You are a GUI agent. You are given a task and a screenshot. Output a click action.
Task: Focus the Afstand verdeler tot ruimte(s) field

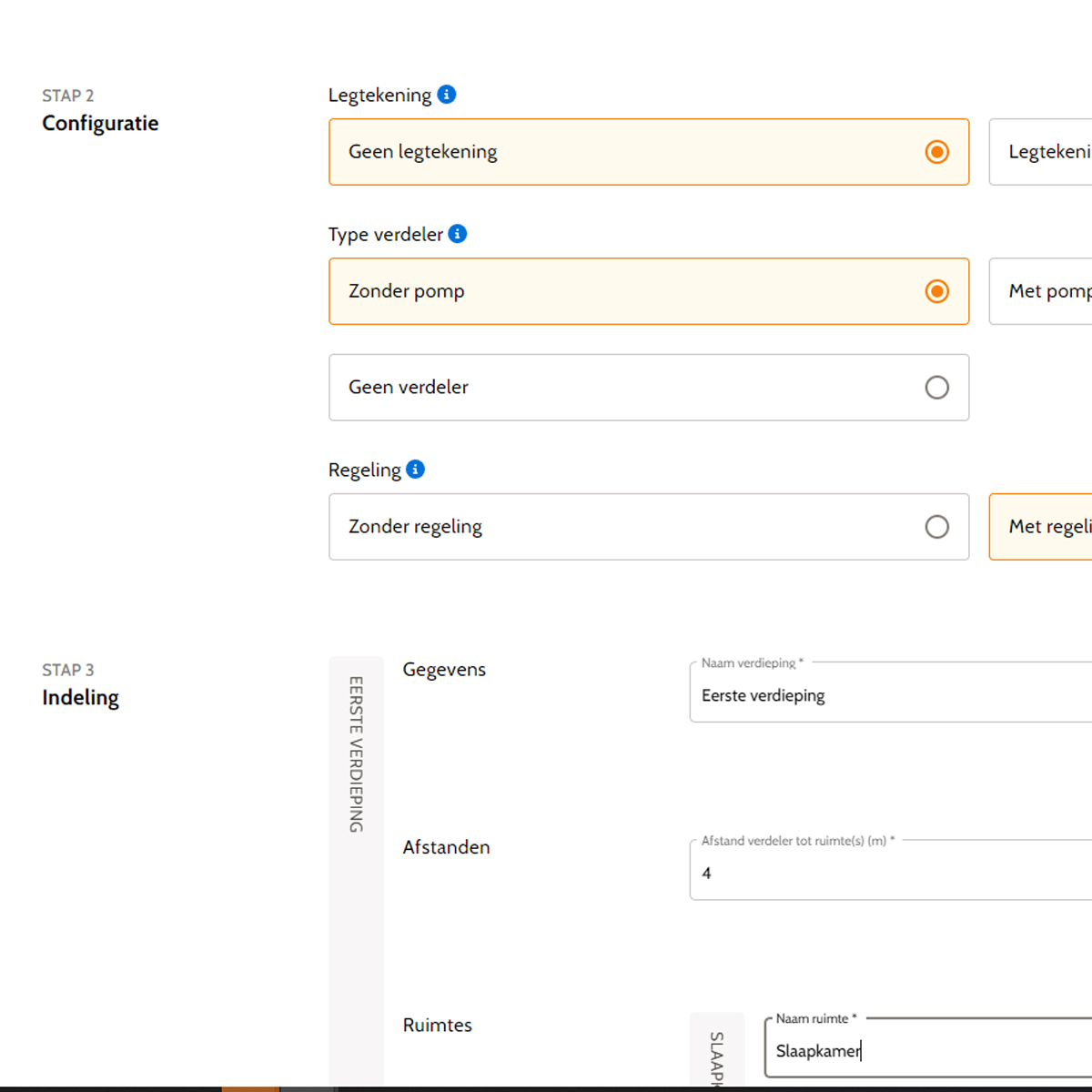click(891, 870)
